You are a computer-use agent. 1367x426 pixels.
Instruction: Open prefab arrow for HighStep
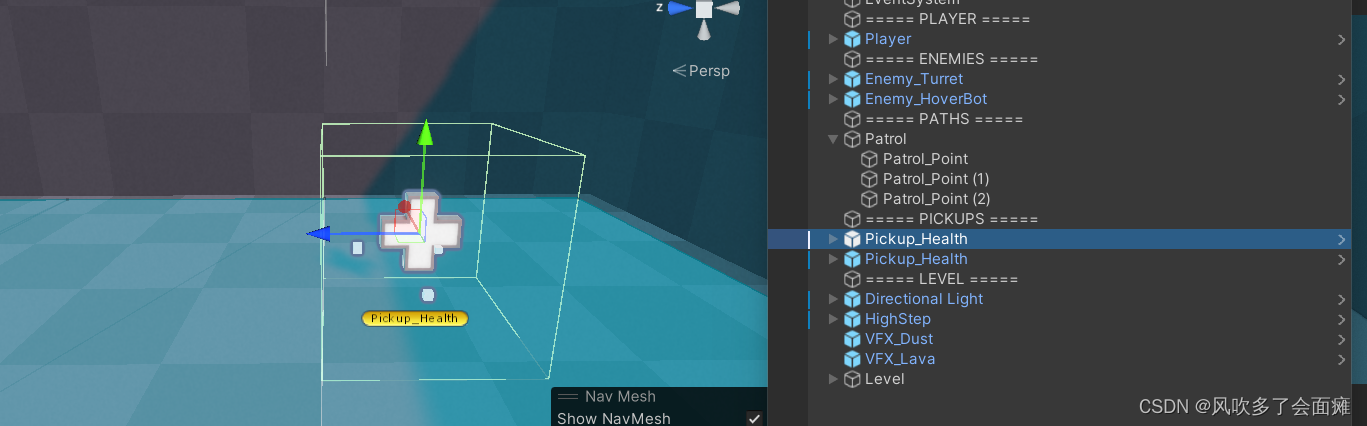tap(1341, 319)
